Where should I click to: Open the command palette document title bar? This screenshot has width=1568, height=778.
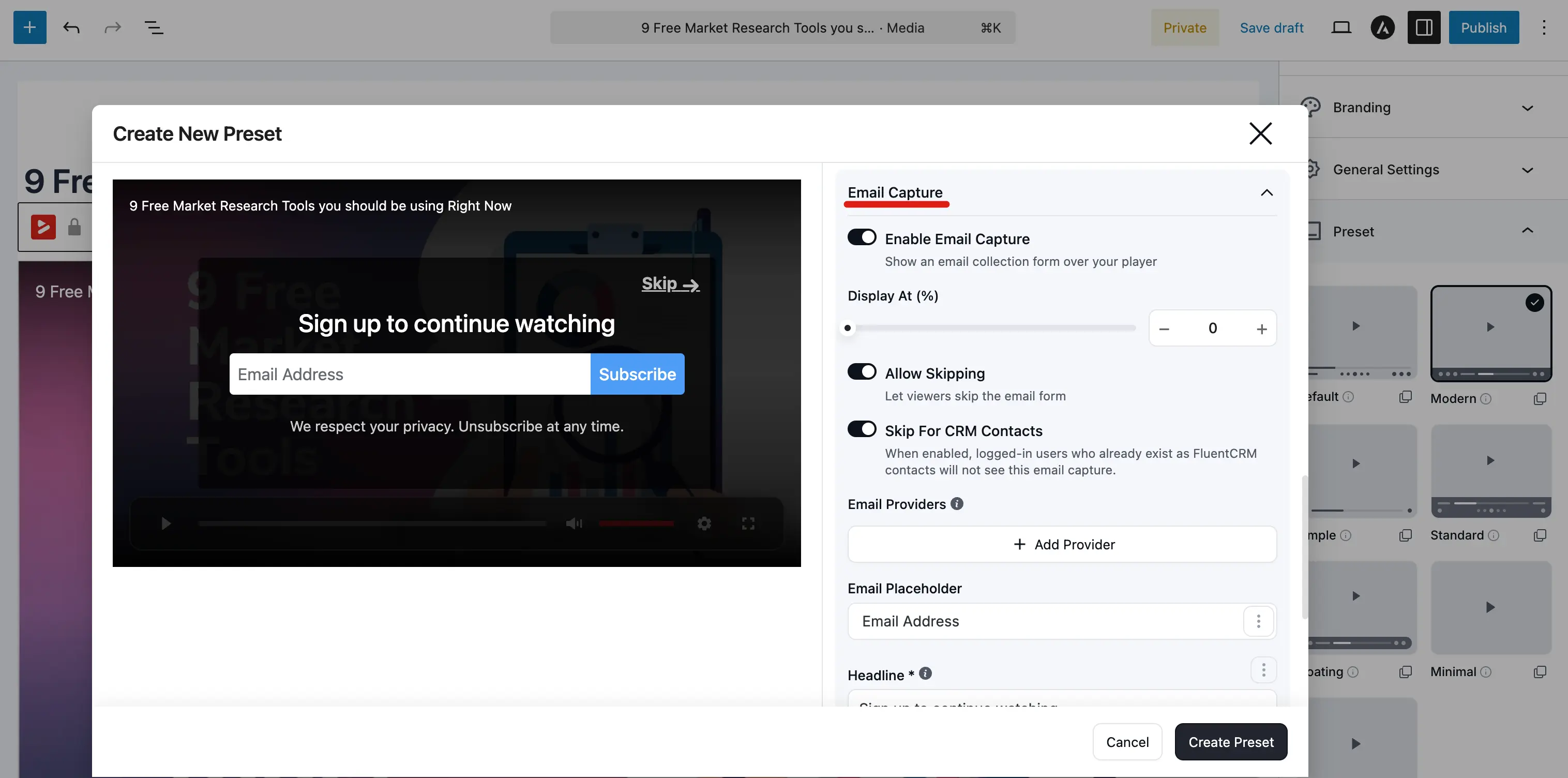[782, 27]
